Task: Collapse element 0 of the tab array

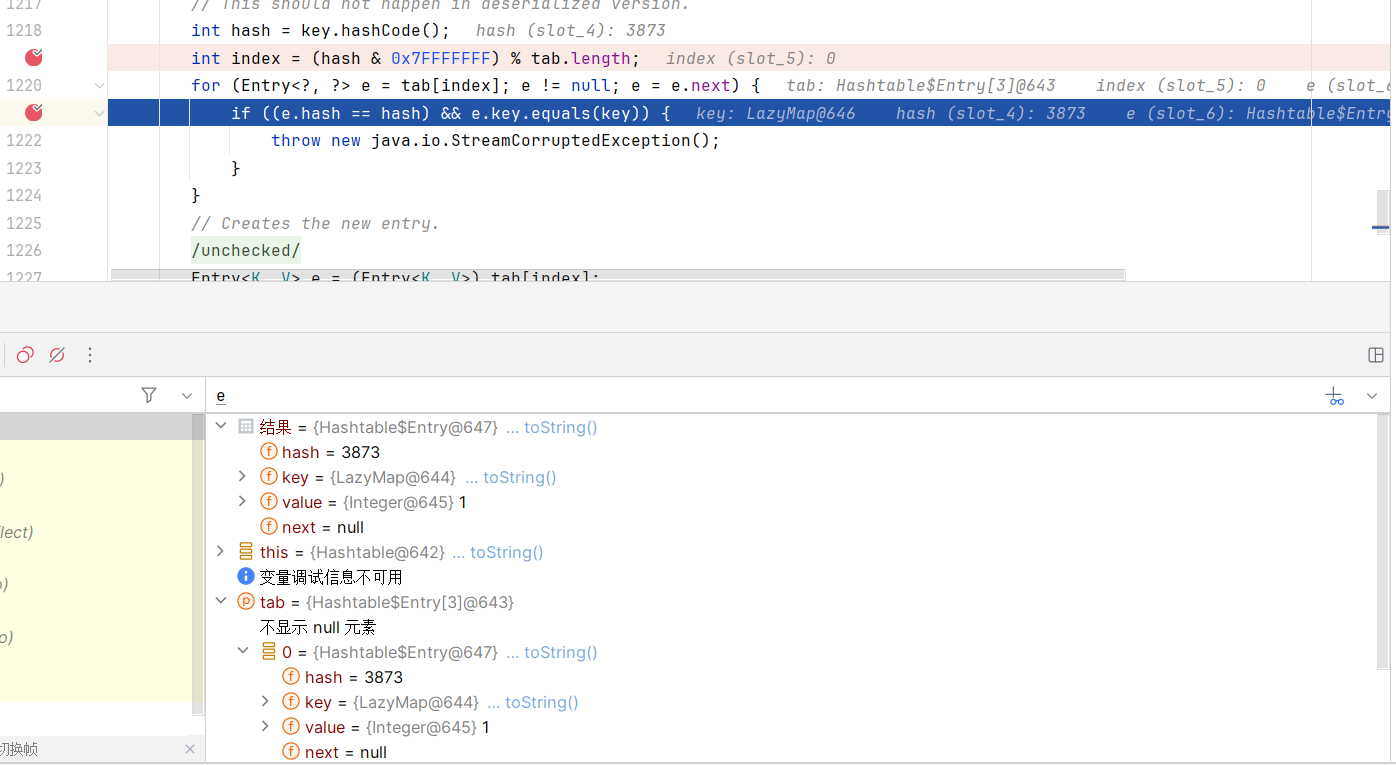Action: (242, 651)
